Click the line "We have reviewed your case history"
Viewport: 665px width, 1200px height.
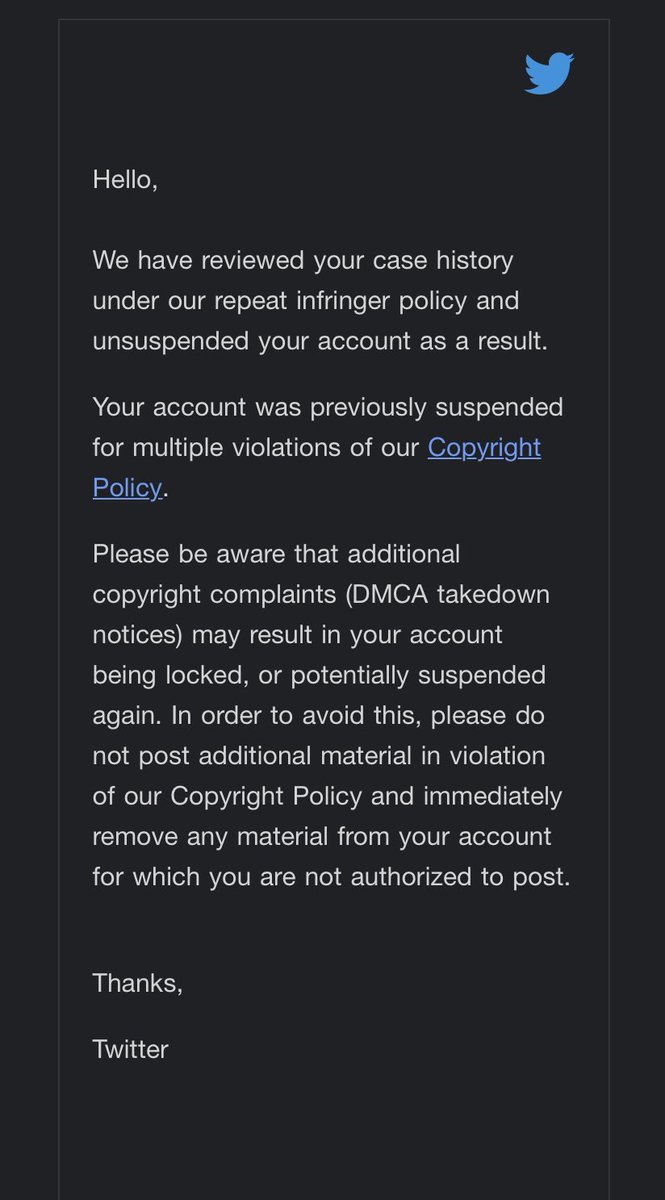coord(303,261)
